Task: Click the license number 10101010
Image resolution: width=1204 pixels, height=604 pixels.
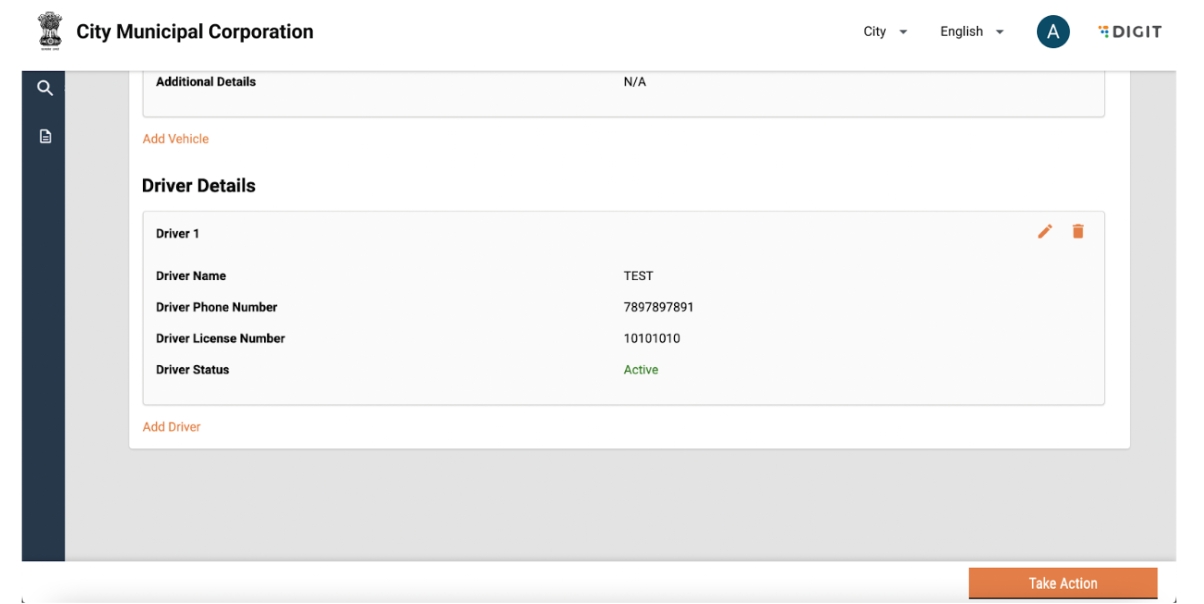Action: click(652, 339)
